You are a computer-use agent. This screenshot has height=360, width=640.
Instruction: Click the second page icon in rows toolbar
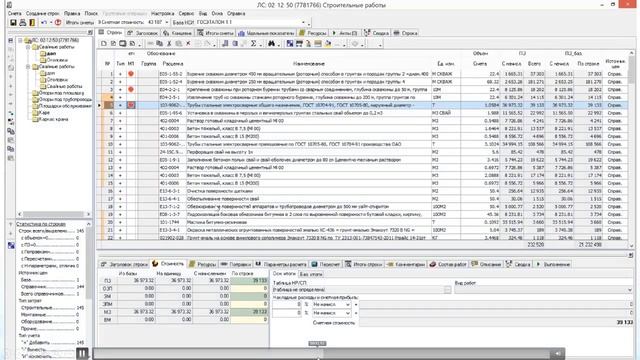pos(113,43)
